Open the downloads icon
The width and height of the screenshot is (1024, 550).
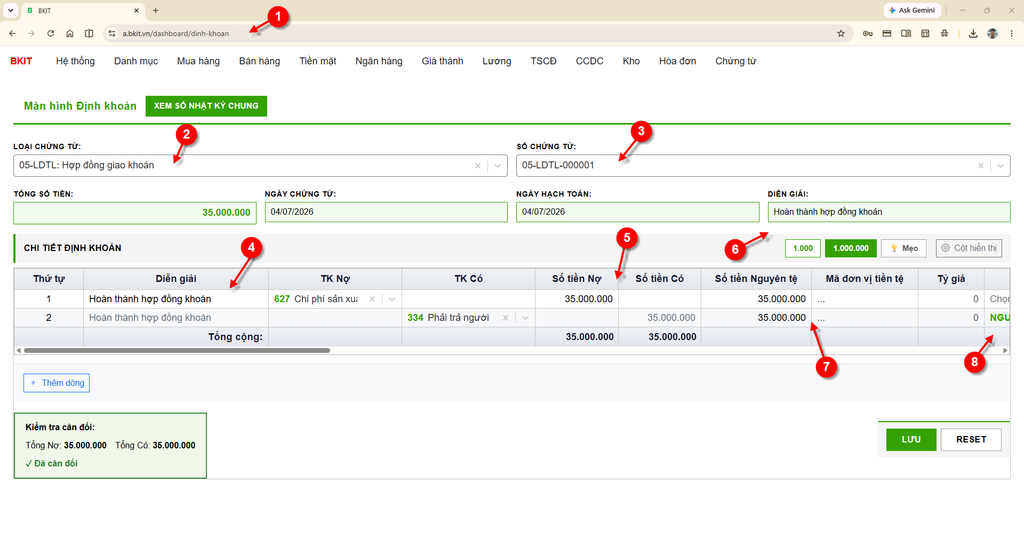click(973, 33)
